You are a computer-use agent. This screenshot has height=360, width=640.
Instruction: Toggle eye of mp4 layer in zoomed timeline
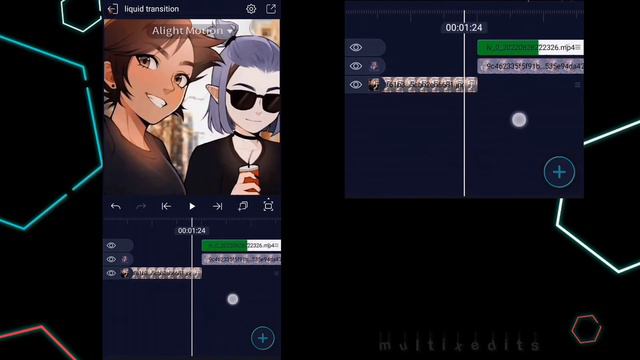click(x=356, y=47)
